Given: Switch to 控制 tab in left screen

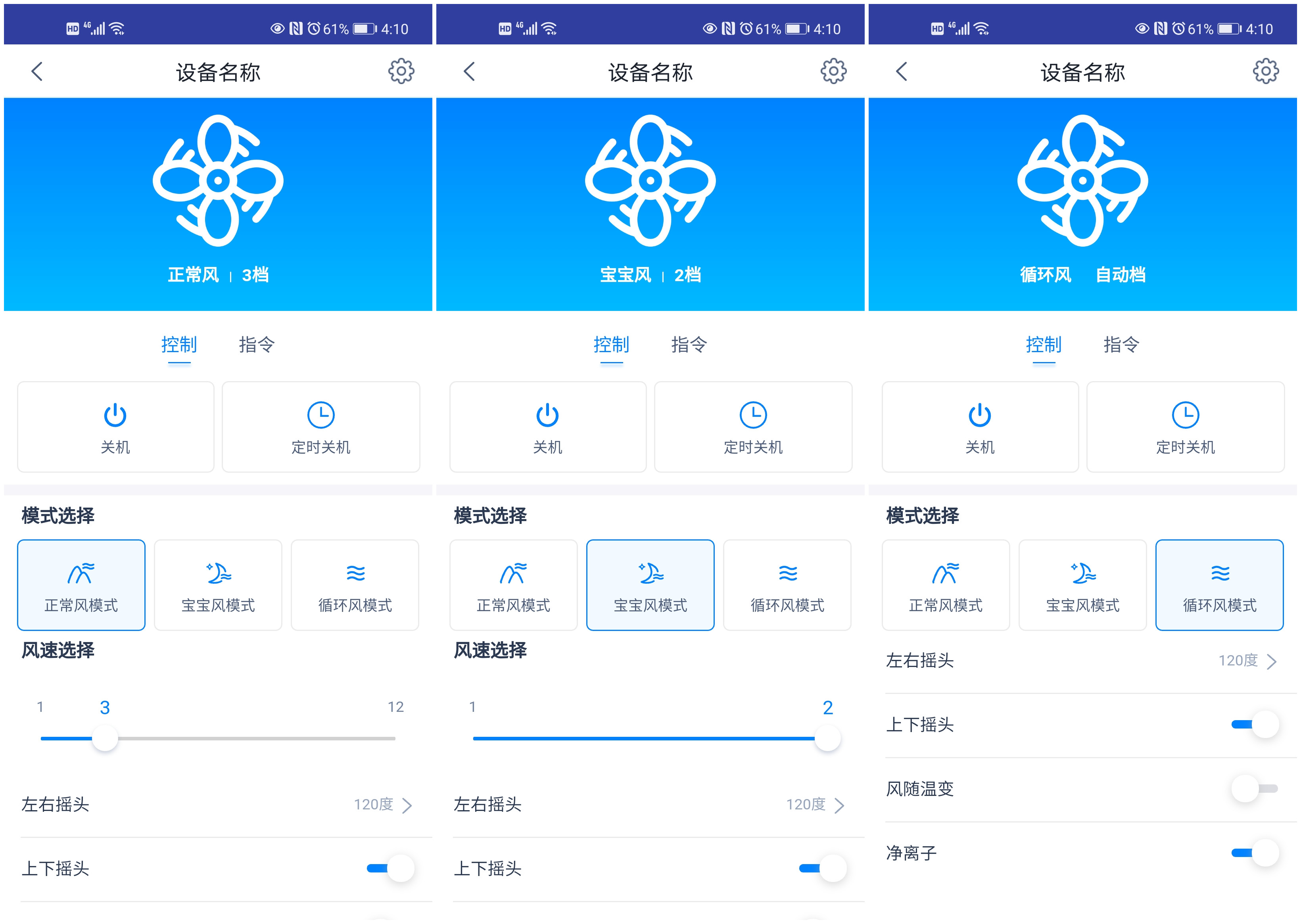Looking at the screenshot, I should pos(179,345).
